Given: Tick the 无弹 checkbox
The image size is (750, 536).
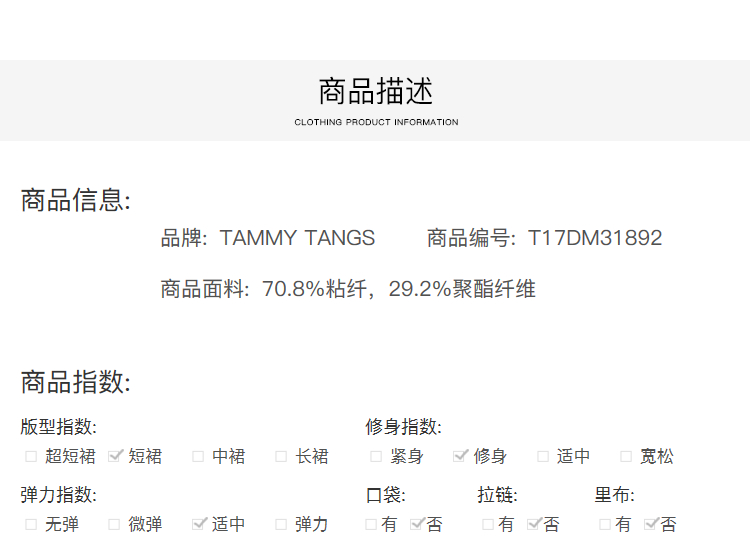Looking at the screenshot, I should 31,525.
